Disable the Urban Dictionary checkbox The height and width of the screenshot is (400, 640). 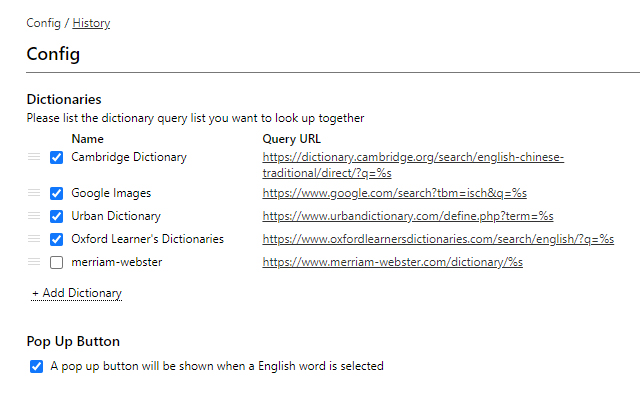tap(56, 216)
